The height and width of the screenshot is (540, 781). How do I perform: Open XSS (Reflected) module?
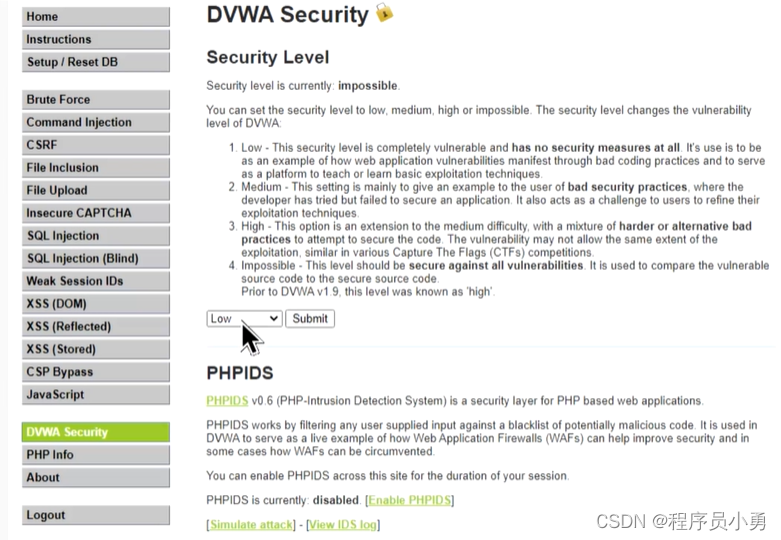click(95, 326)
